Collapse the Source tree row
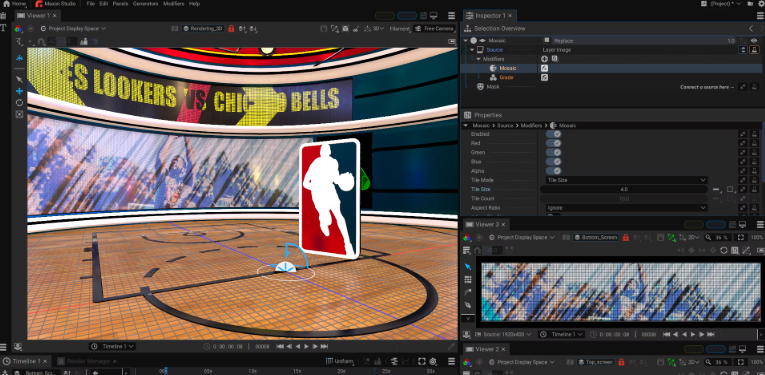This screenshot has width=765, height=375. 472,50
